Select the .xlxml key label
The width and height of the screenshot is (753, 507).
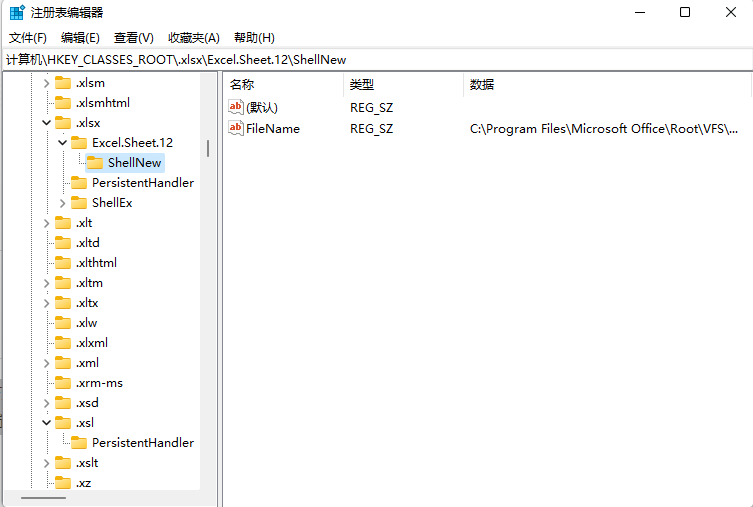[92, 343]
